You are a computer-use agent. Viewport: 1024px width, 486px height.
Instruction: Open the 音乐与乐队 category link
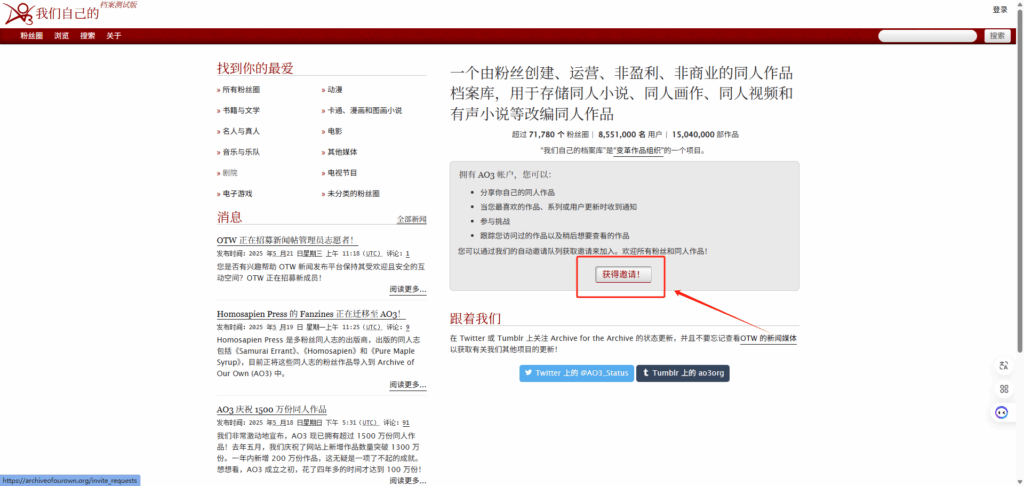[240, 152]
